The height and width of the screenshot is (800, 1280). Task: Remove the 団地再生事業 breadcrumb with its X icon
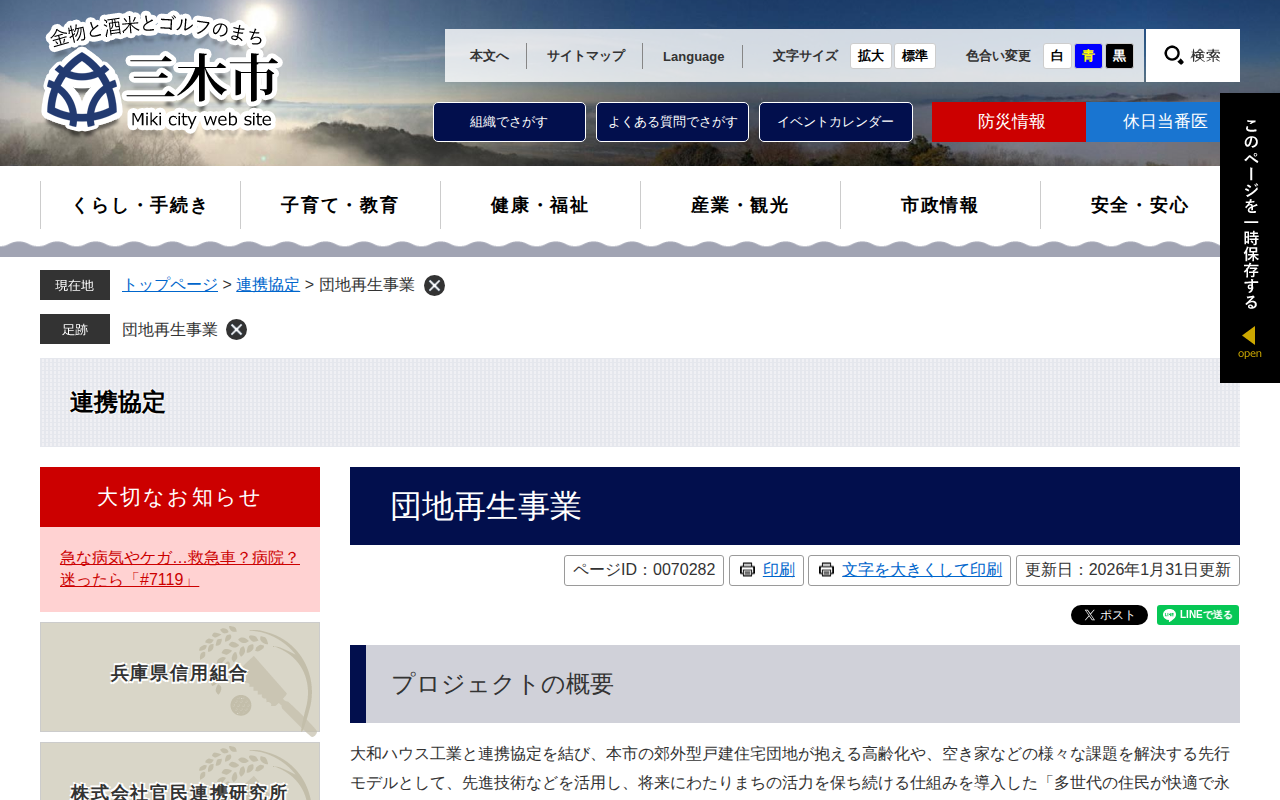[434, 285]
